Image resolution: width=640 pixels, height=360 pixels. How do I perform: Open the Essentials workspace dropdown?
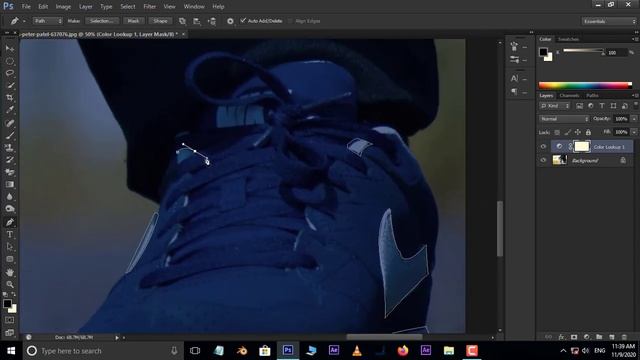[609, 21]
